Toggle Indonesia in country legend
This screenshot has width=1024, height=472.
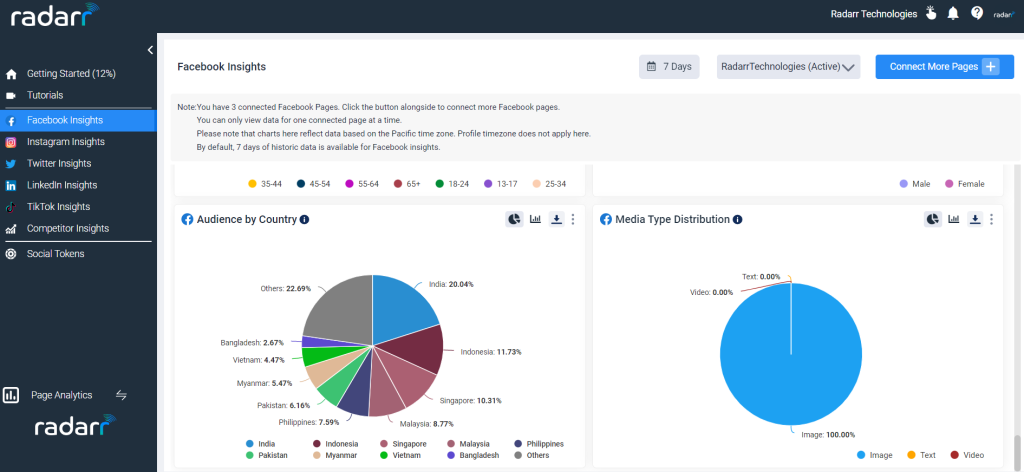coord(335,444)
